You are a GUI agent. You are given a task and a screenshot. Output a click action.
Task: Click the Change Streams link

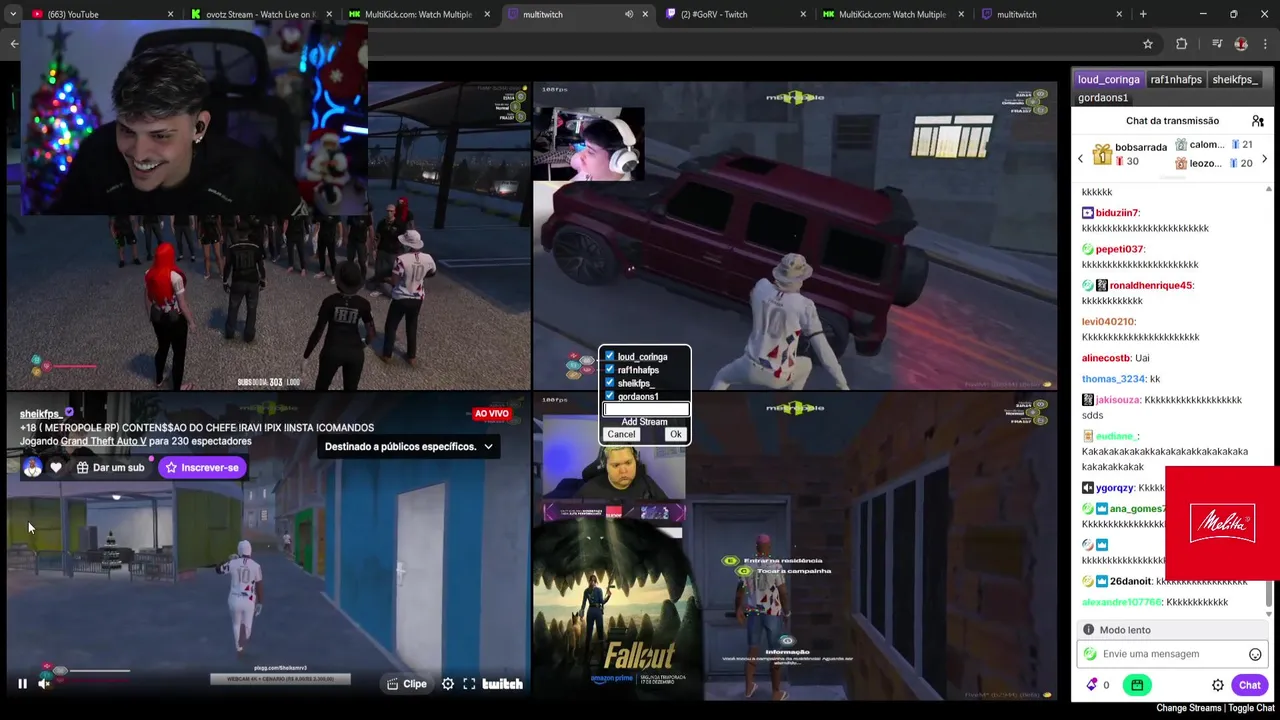pyautogui.click(x=1189, y=708)
